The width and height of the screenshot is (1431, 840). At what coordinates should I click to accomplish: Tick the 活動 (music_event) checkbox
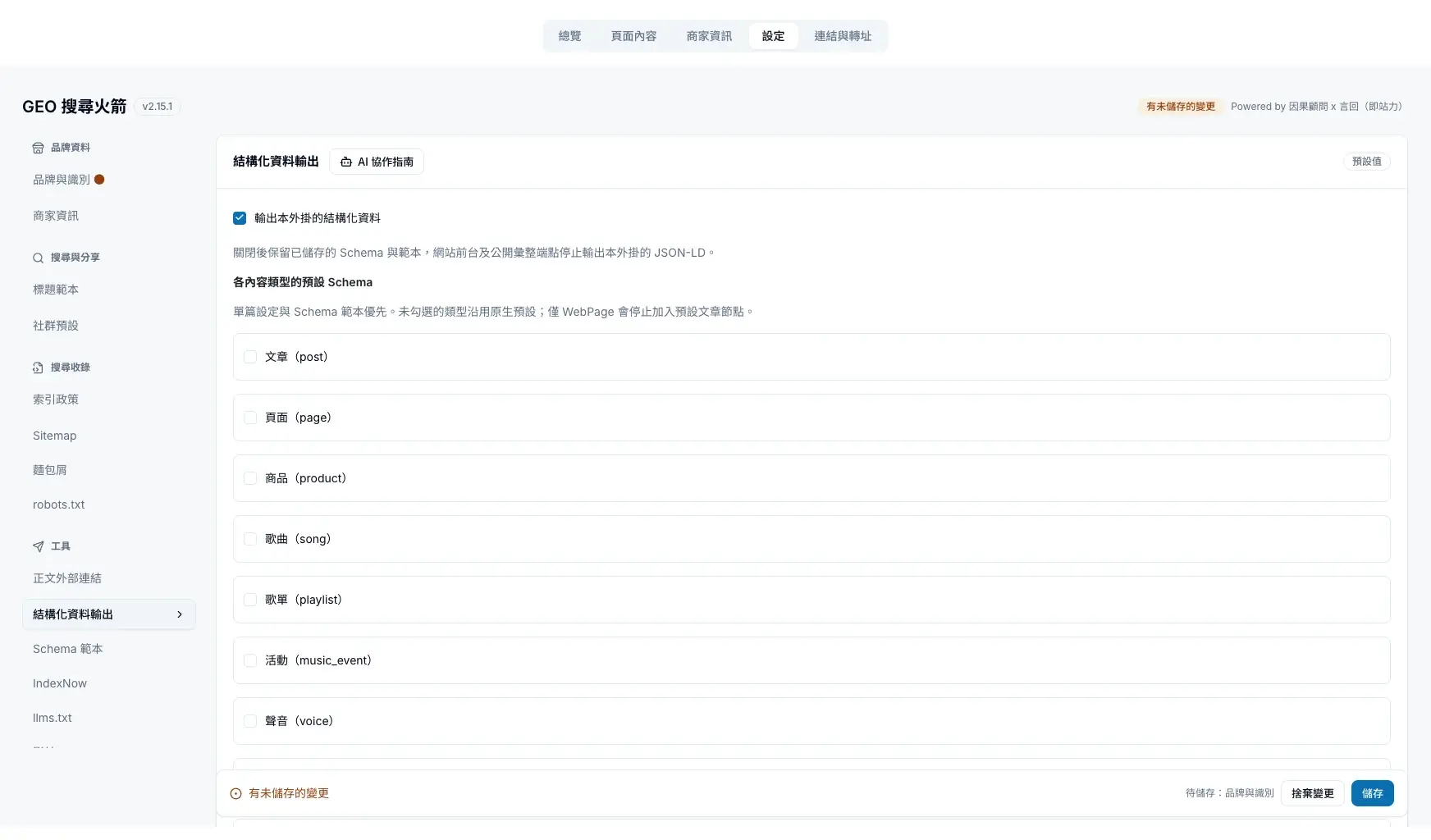pyautogui.click(x=250, y=660)
